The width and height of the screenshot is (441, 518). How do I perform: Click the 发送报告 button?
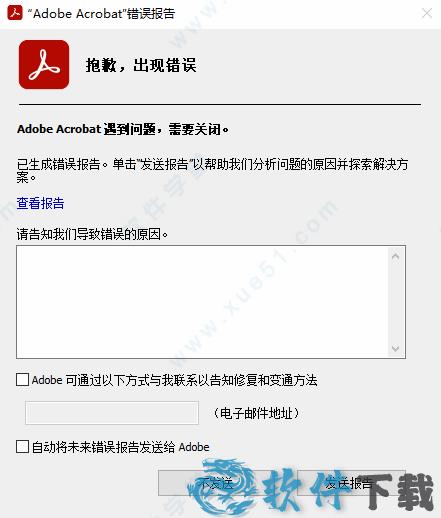[351, 483]
